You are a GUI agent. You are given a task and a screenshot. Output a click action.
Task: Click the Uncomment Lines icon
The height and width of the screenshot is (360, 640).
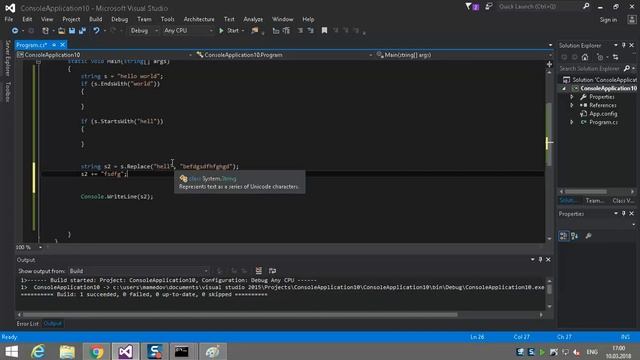[311, 31]
